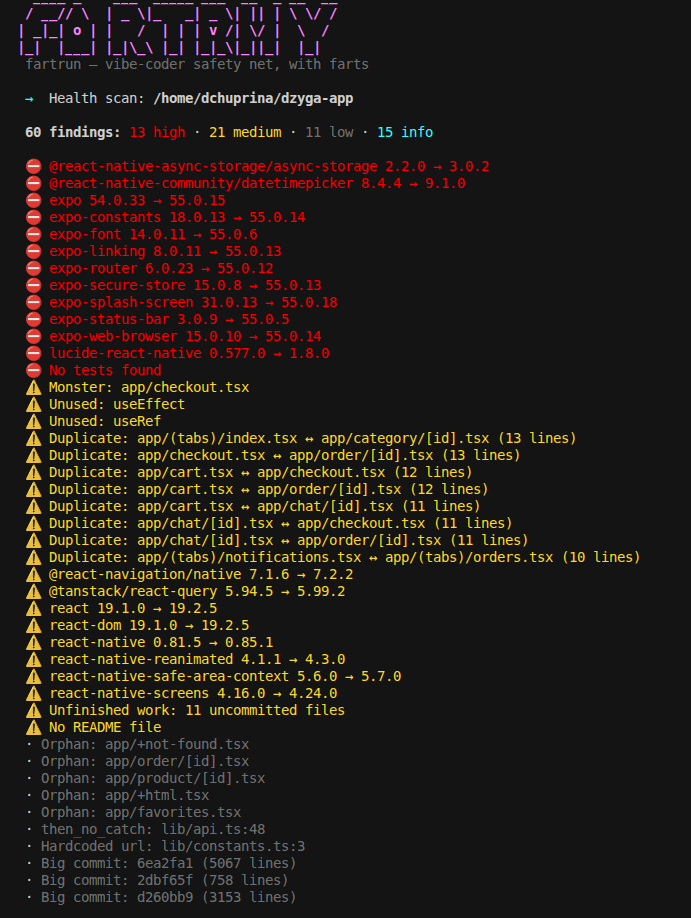
Task: Click 'react-native-safe-area-context 5.6.0 → 5.7.0' line
Action: [x=225, y=676]
